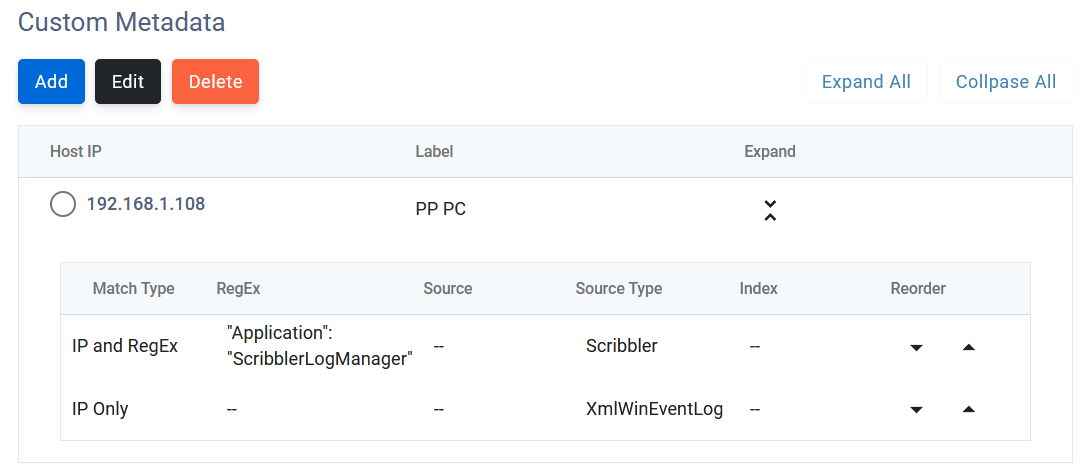Image resolution: width=1091 pixels, height=468 pixels.
Task: Expand all rows with Expand All
Action: 866,82
